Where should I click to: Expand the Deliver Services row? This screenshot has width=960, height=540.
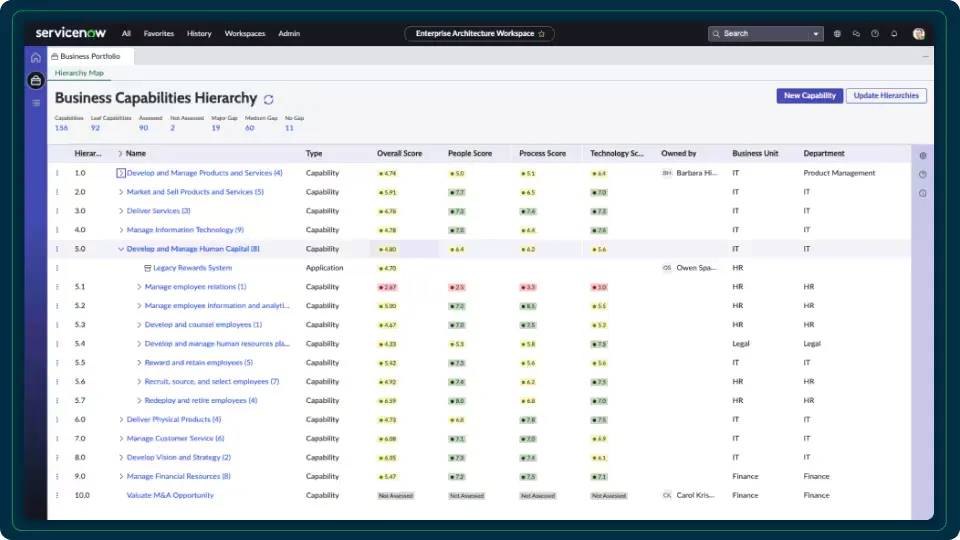[121, 211]
